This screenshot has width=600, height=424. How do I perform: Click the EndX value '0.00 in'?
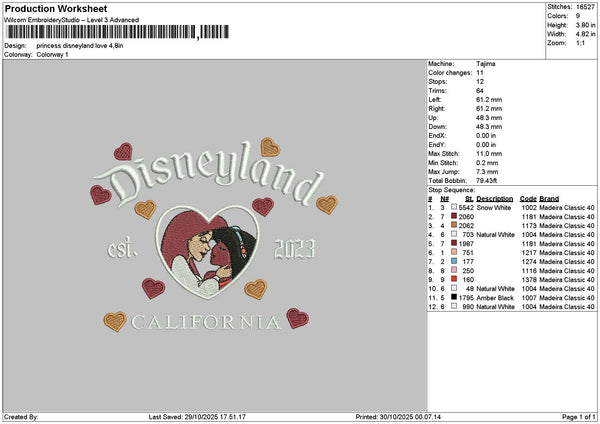[486, 135]
